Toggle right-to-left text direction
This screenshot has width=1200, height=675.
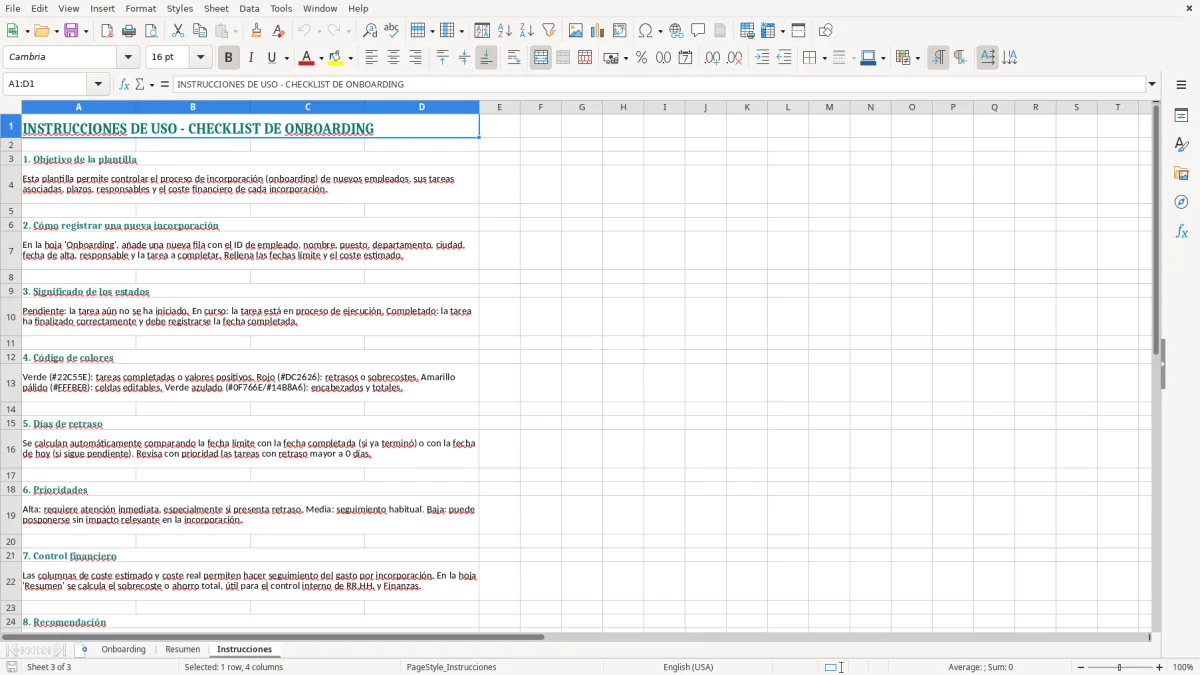coord(960,58)
